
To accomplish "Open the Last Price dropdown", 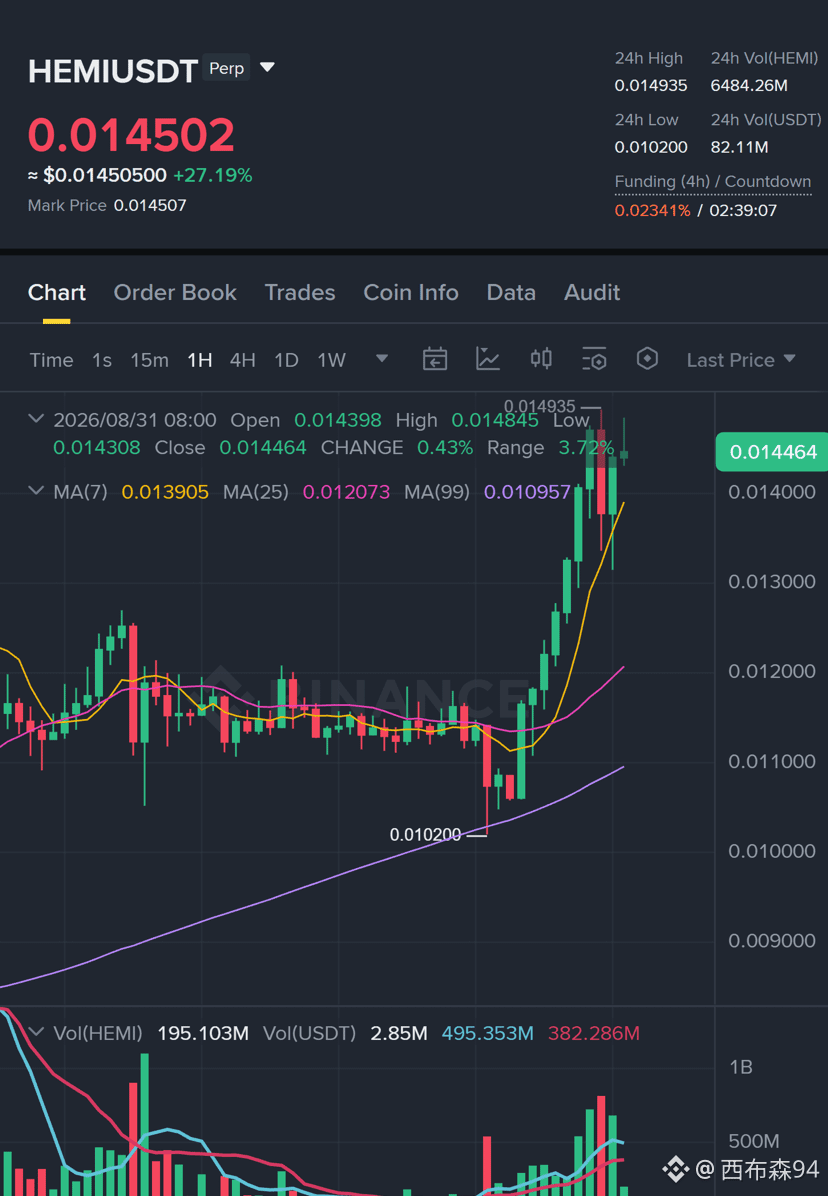I will tap(740, 360).
